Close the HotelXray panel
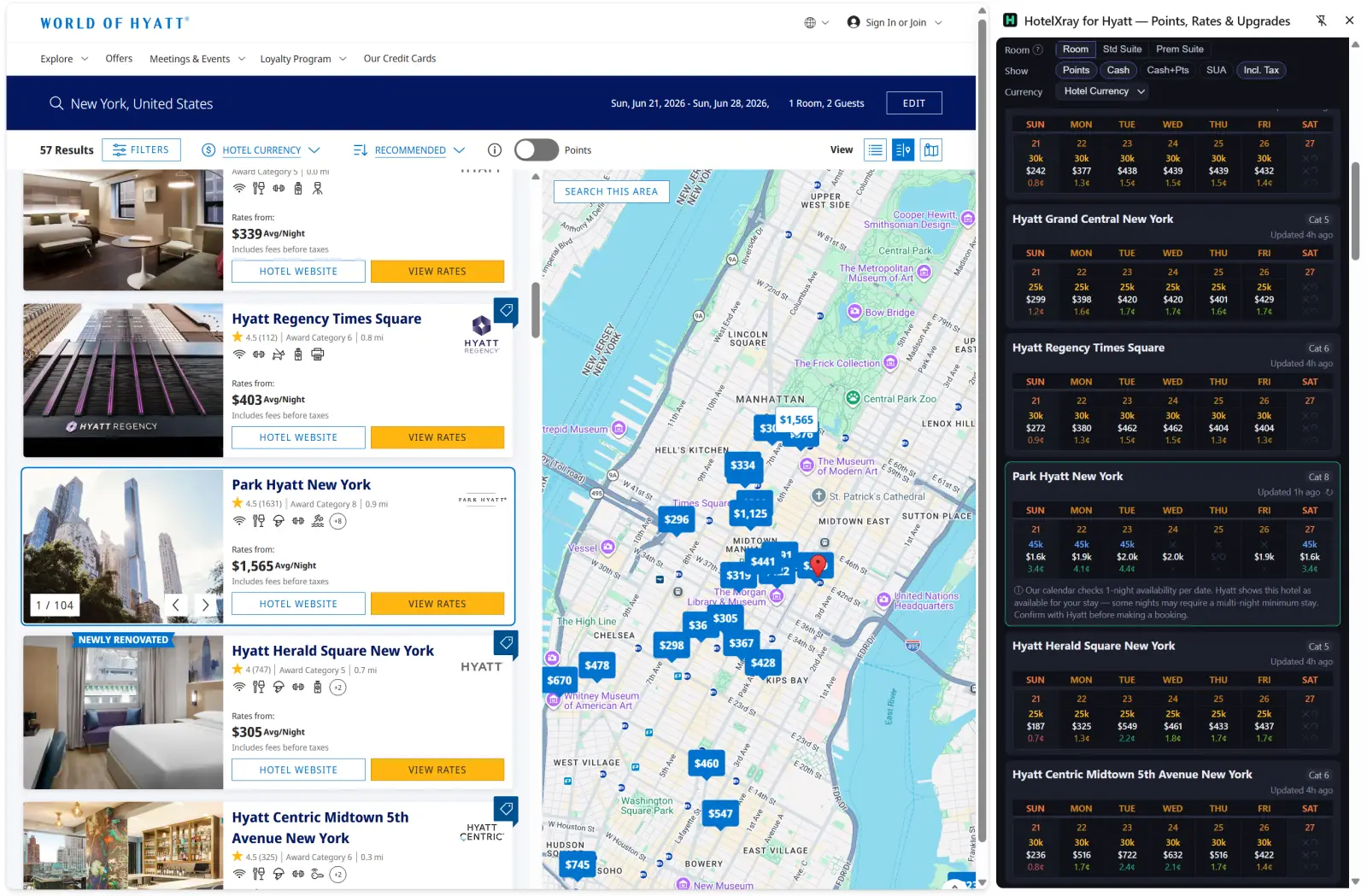 (1350, 20)
